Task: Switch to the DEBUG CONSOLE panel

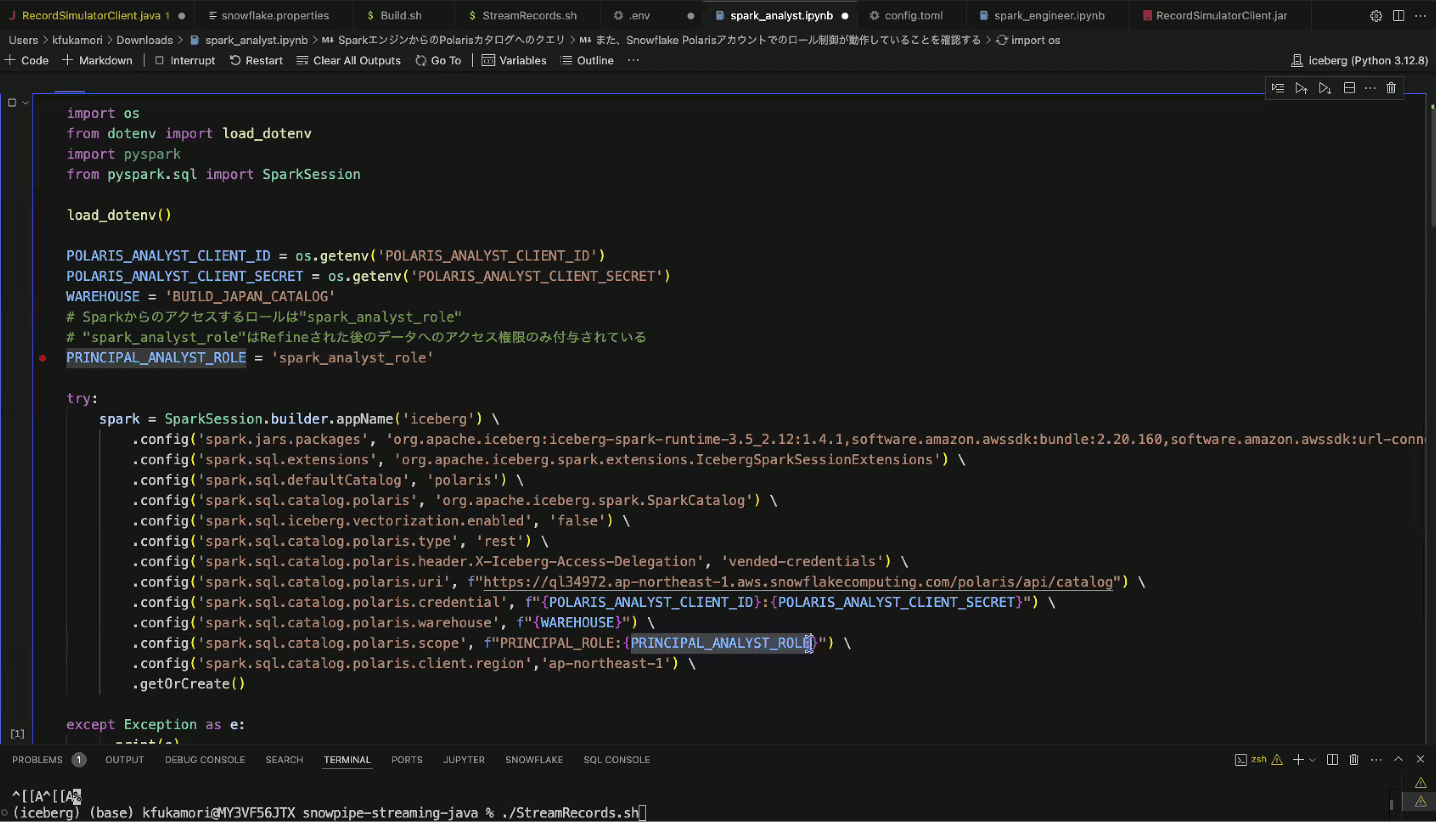Action: click(205, 760)
